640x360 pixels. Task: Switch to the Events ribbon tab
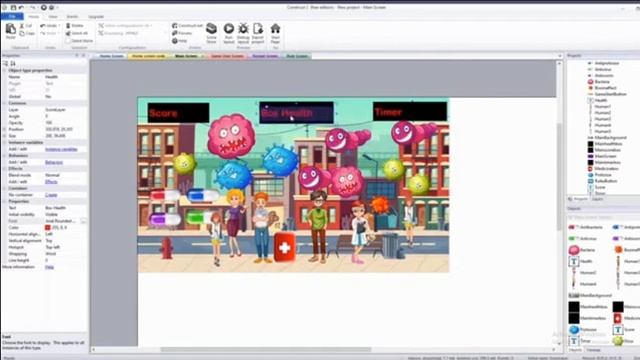coord(72,17)
